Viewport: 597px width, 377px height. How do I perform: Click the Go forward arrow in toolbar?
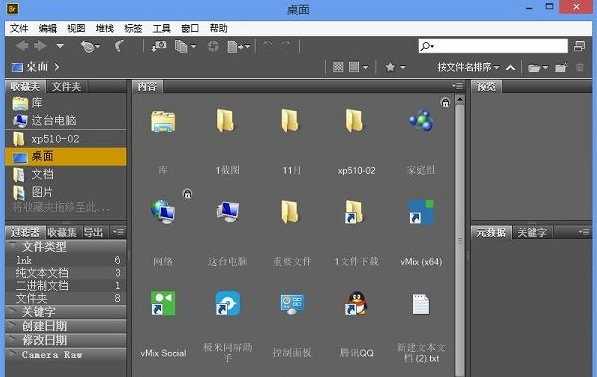point(40,46)
